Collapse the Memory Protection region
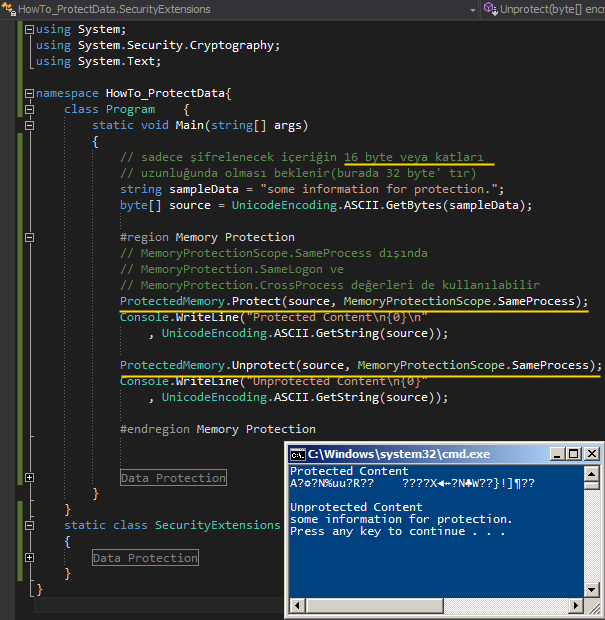605x620 pixels. tap(28, 238)
